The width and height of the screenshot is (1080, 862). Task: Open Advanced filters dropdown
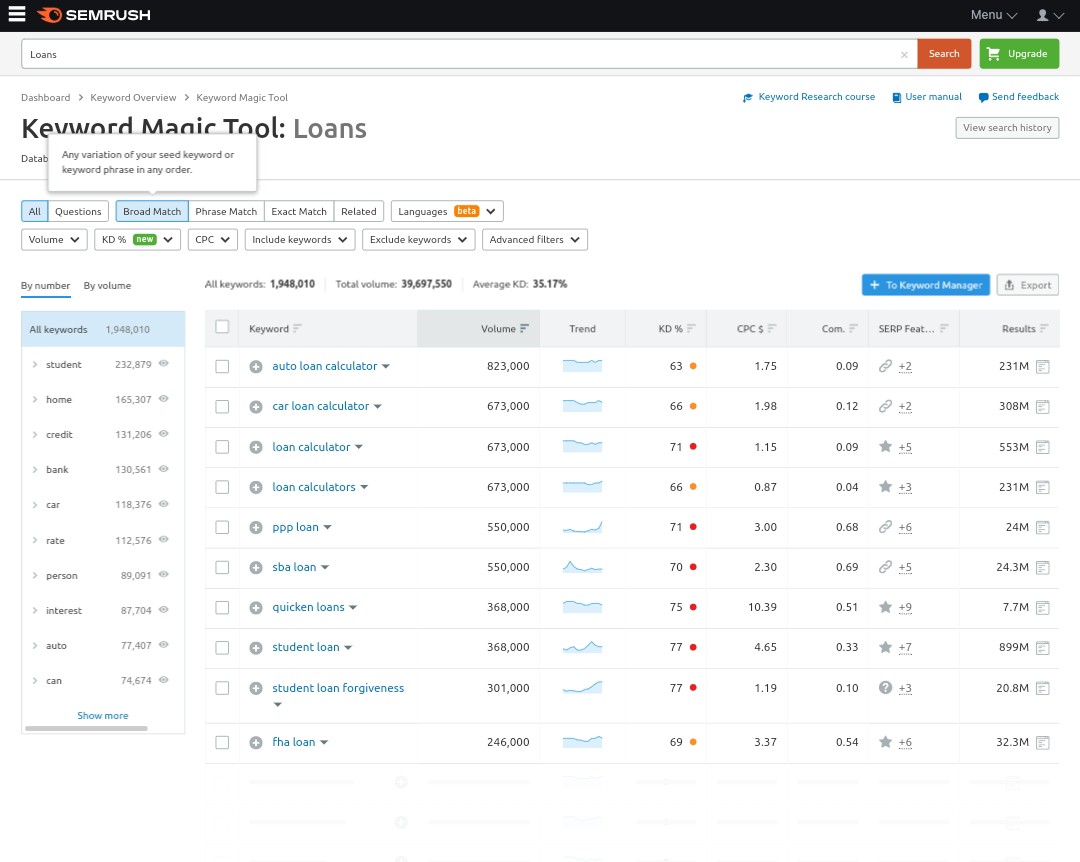534,240
